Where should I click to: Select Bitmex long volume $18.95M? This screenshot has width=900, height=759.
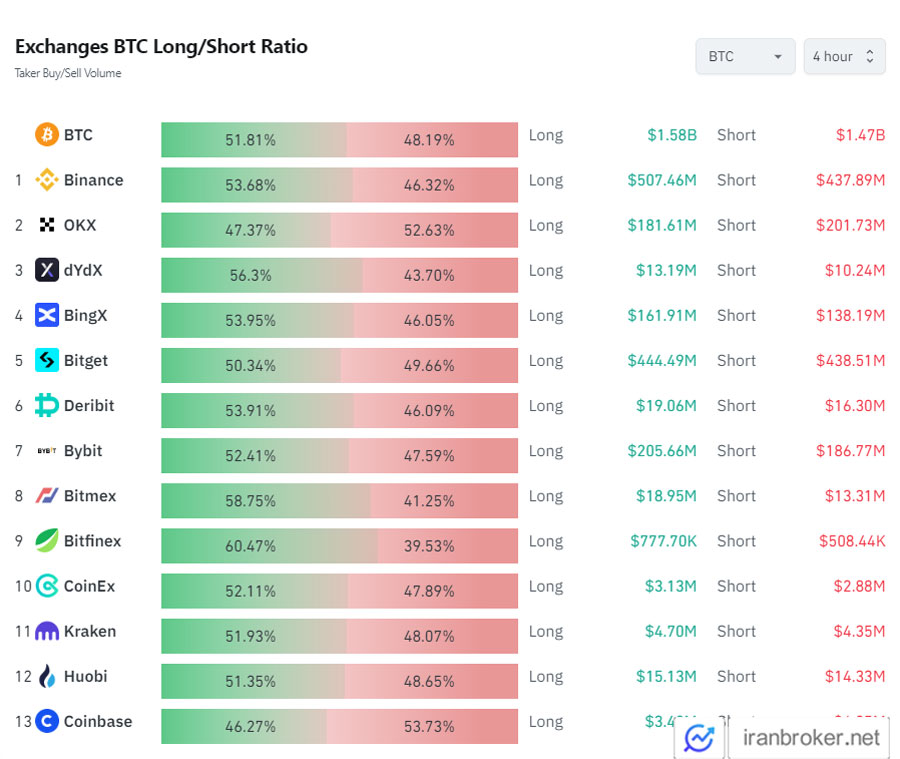point(666,495)
